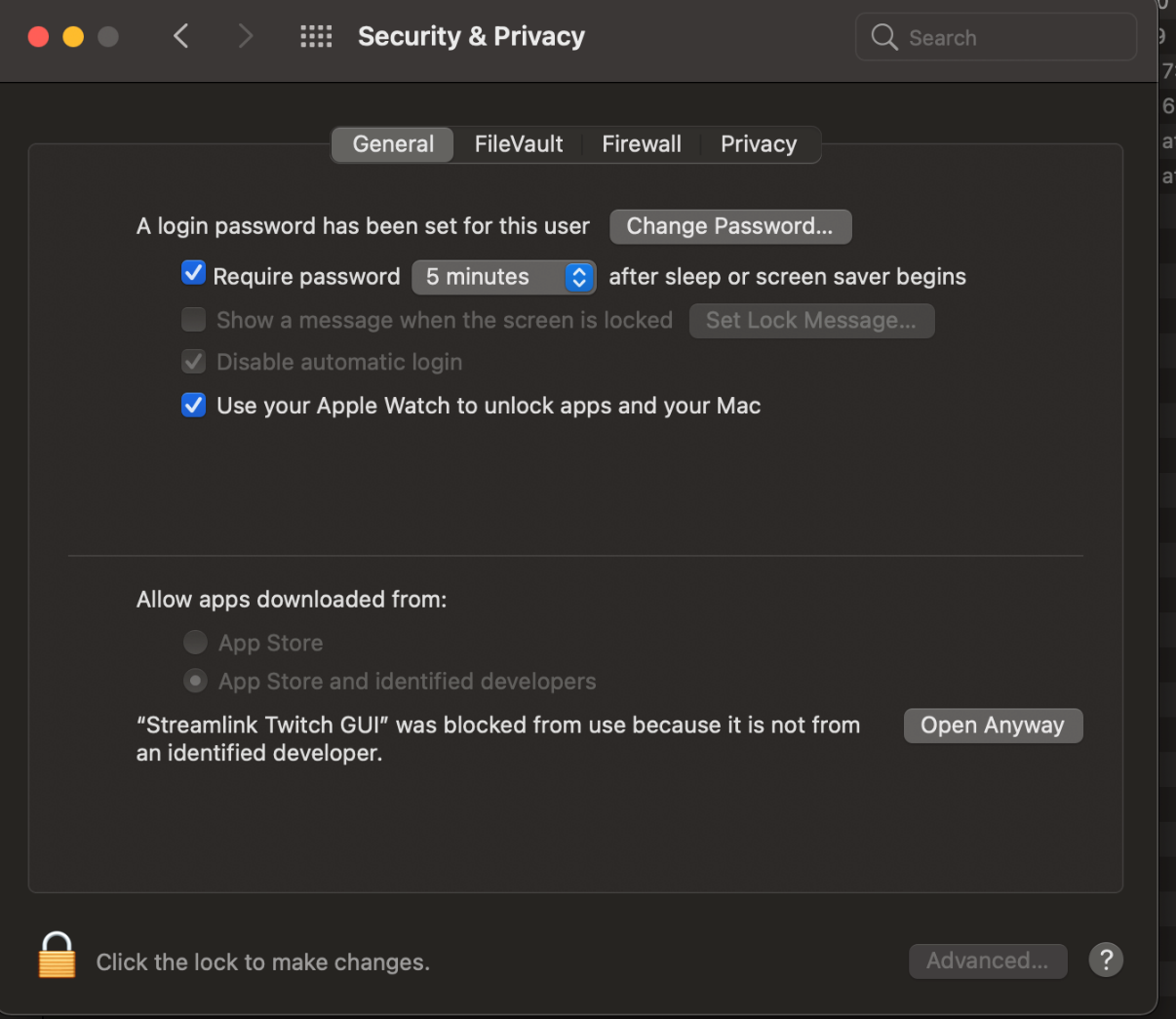Click the Show All grid icon

(315, 35)
